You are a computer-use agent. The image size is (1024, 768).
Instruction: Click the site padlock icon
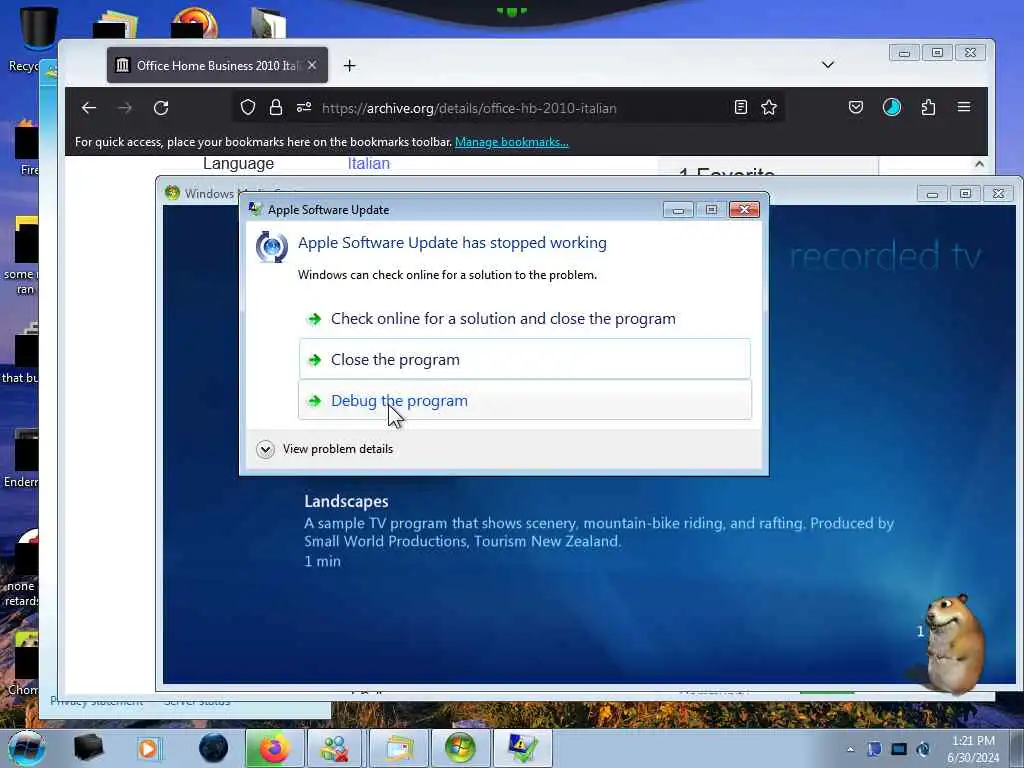tap(276, 107)
